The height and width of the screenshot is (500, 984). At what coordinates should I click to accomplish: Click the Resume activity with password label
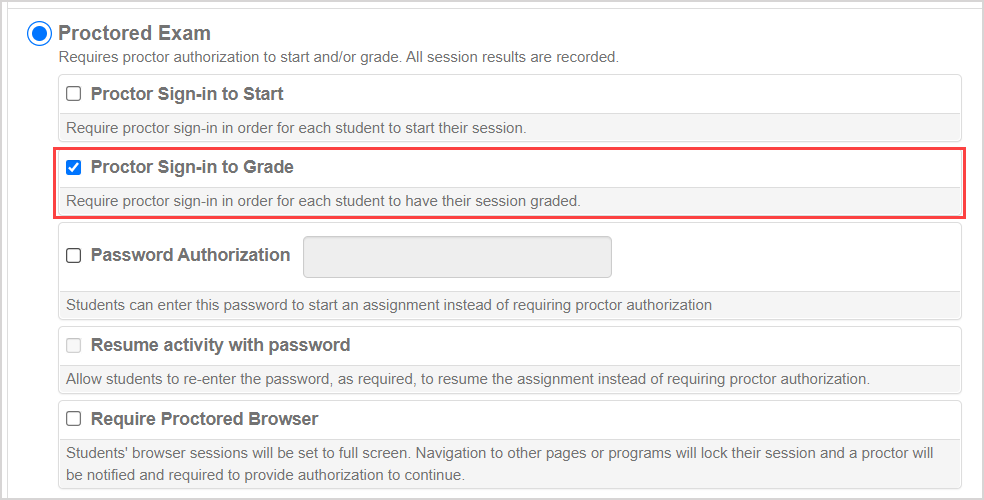(220, 345)
